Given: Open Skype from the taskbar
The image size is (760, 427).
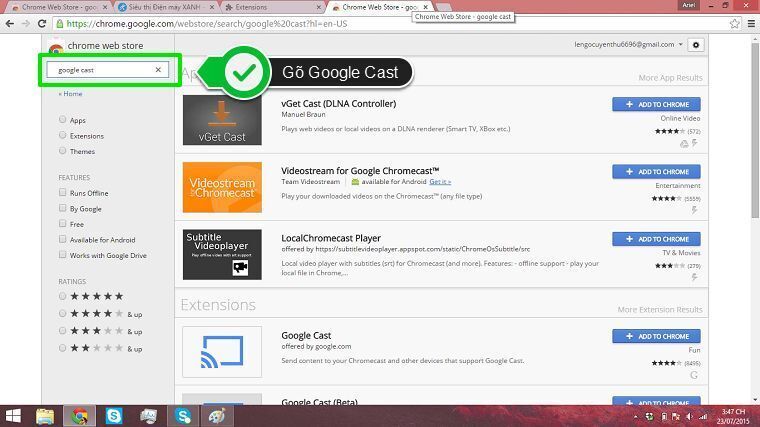Looking at the screenshot, I should (x=114, y=416).
